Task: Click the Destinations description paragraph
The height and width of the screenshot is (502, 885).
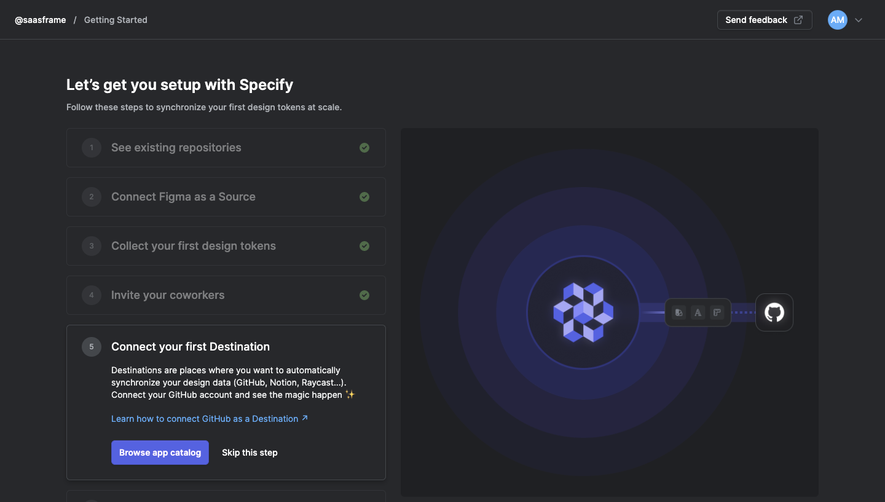Action: coord(233,382)
